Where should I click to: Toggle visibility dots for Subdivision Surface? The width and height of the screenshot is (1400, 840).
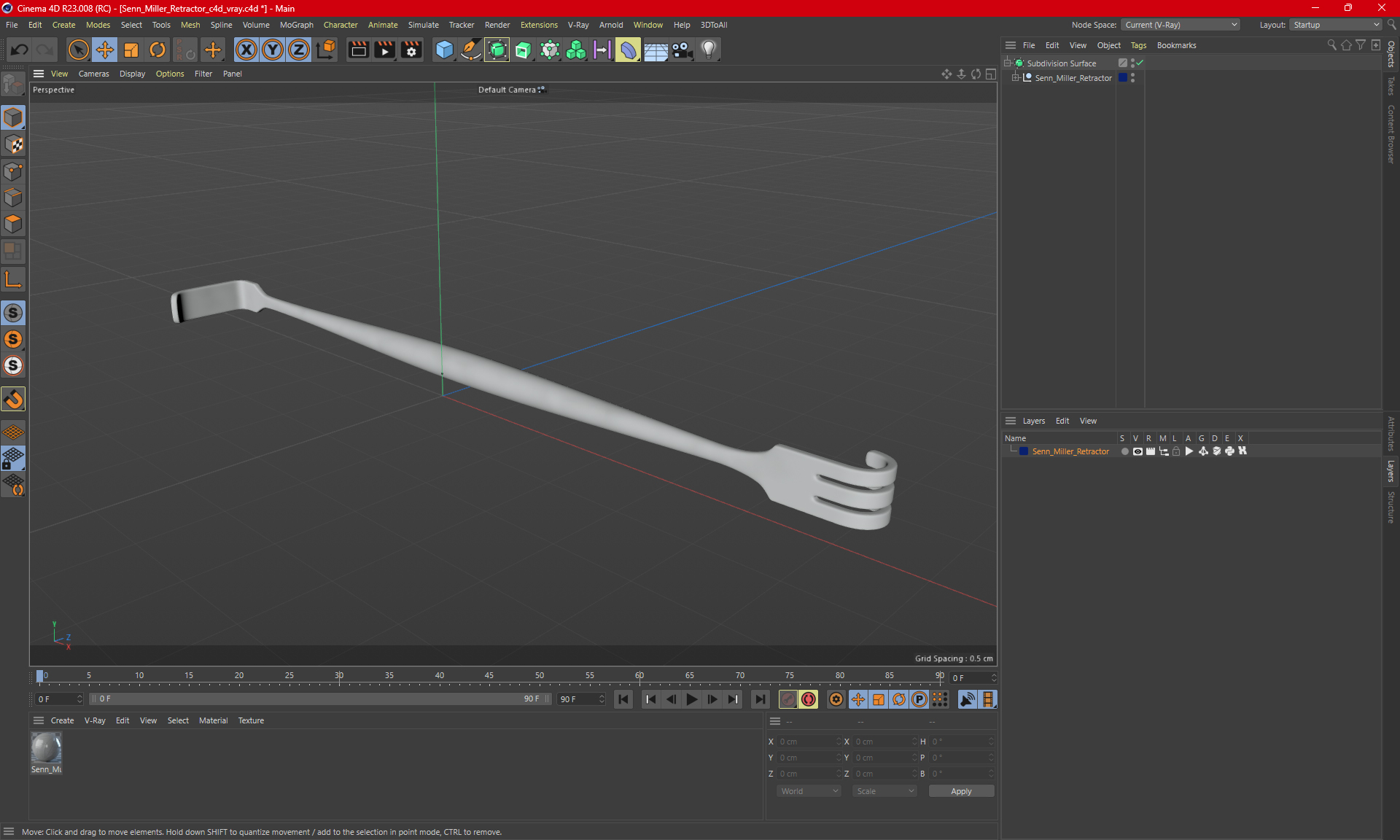click(1132, 63)
